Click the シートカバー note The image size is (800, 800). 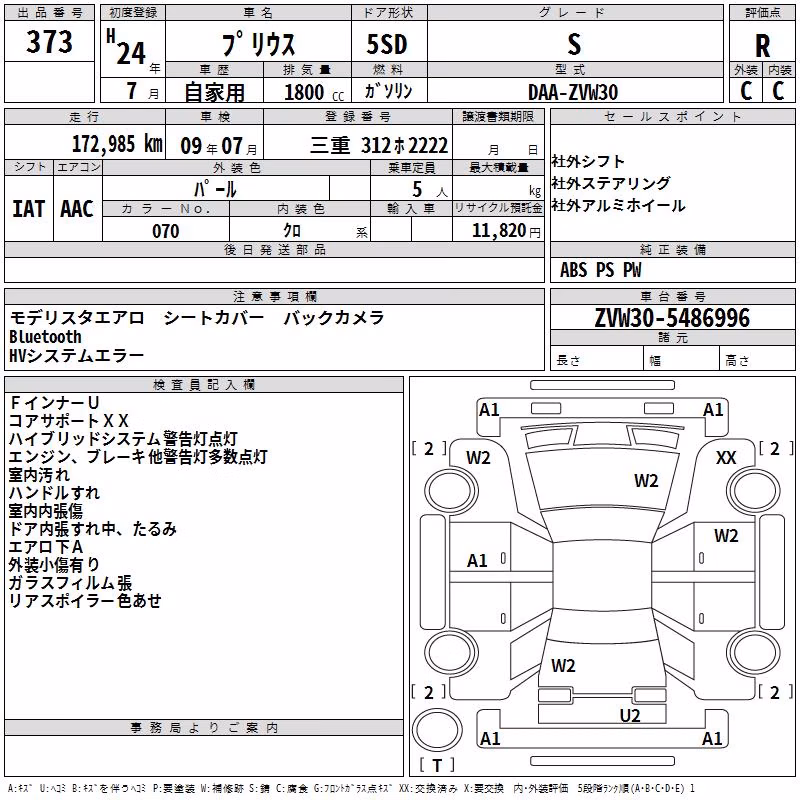point(214,318)
